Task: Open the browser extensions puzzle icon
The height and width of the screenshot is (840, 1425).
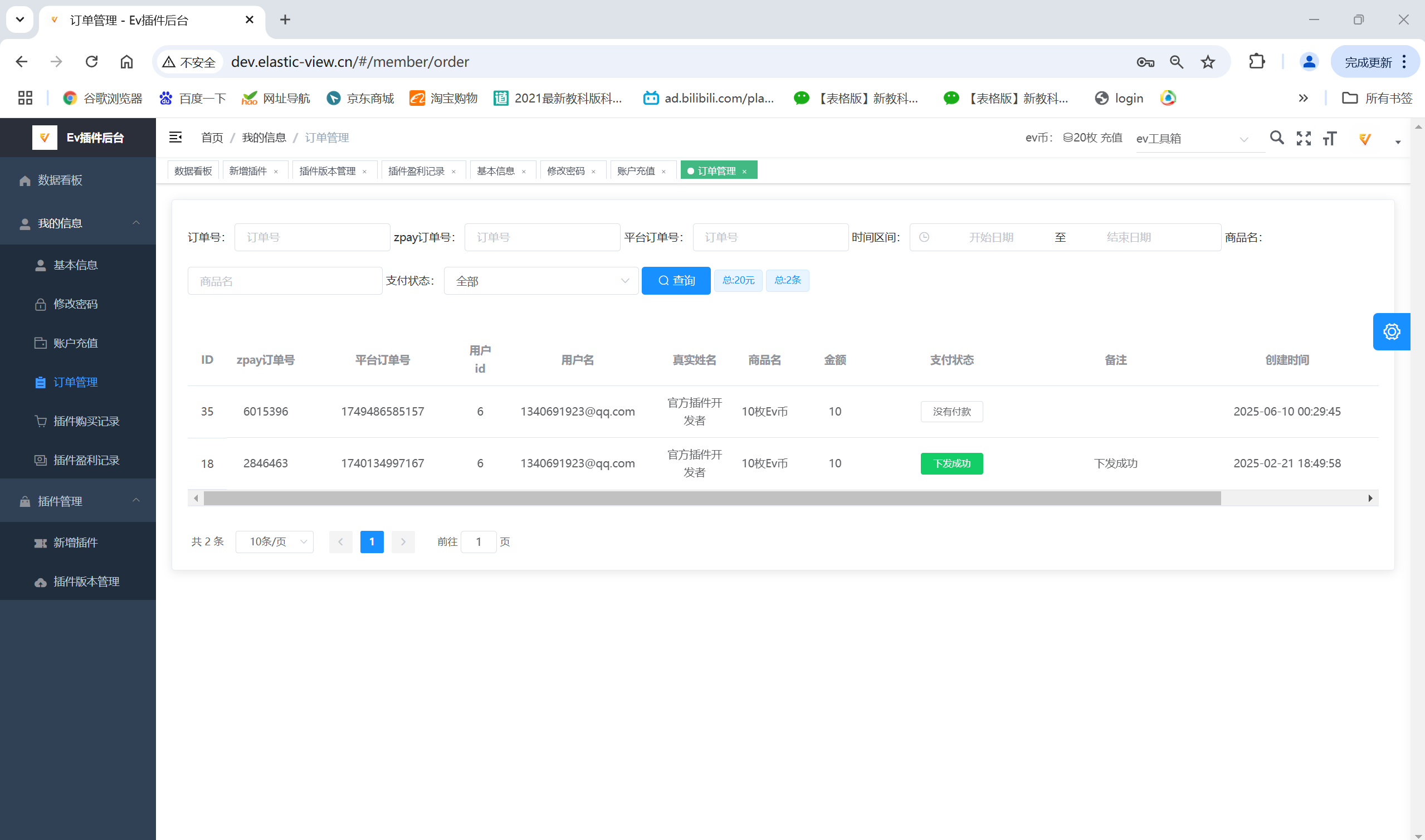Action: pyautogui.click(x=1256, y=62)
